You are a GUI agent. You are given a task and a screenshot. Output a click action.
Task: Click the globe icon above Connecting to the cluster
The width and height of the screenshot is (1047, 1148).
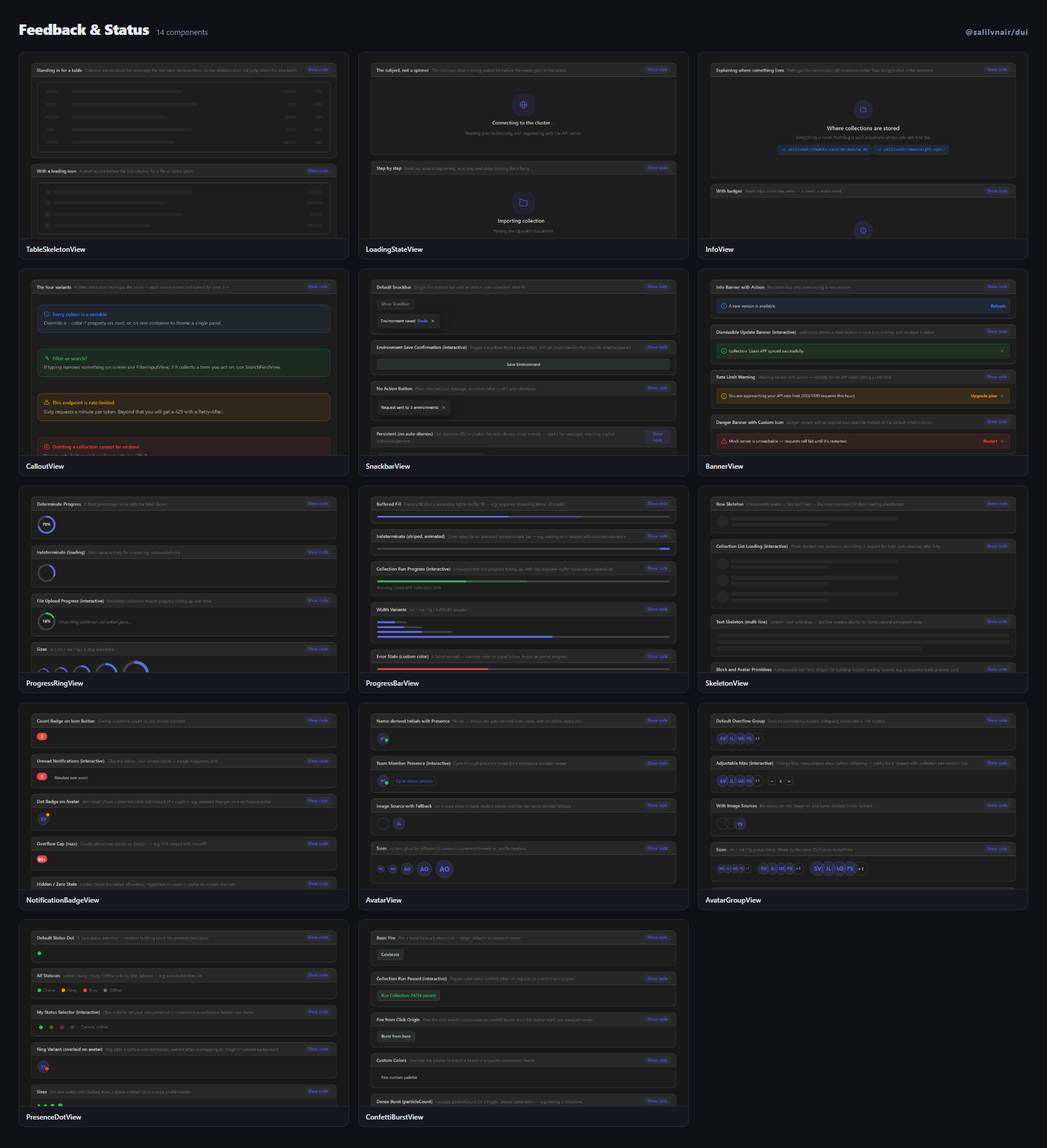click(x=523, y=105)
